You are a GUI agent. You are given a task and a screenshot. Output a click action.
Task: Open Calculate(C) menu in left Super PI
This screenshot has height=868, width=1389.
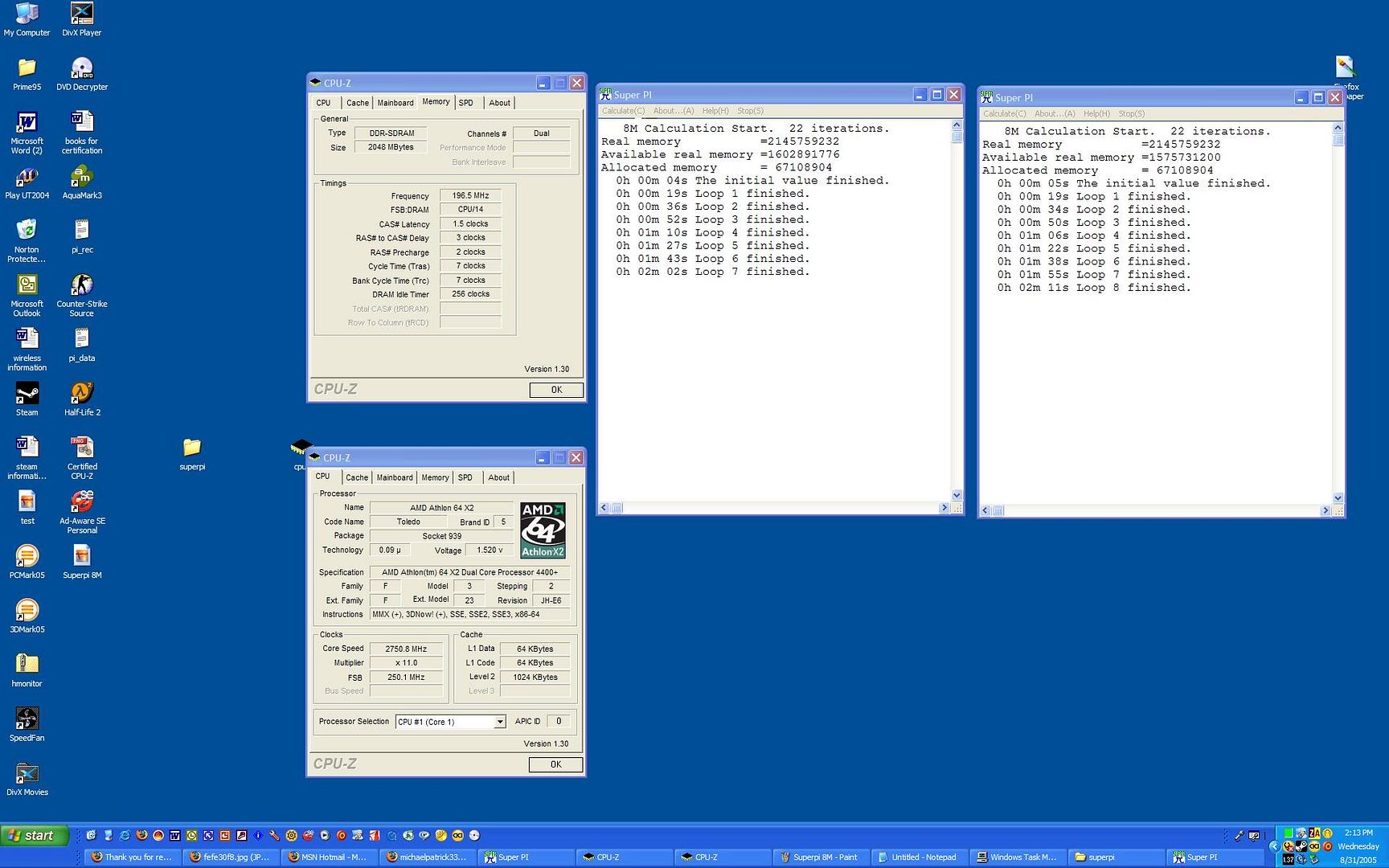(623, 111)
